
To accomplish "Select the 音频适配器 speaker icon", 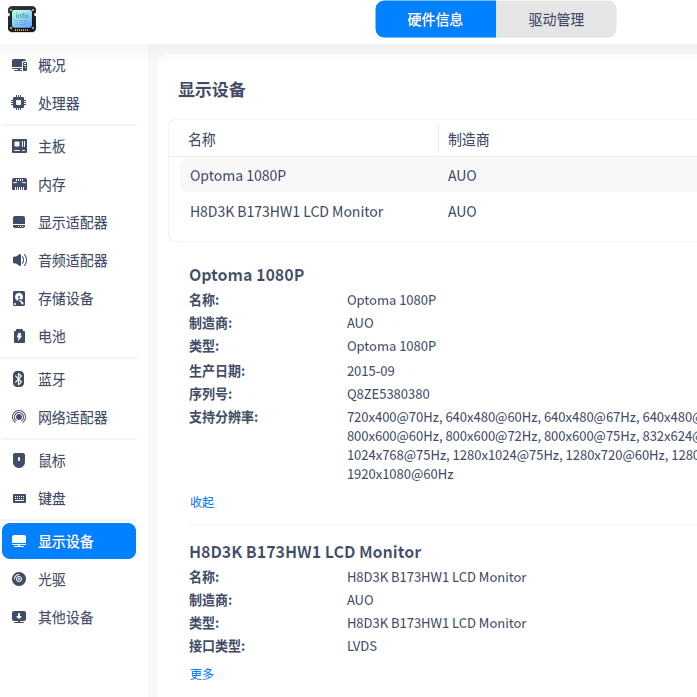I will (19, 260).
